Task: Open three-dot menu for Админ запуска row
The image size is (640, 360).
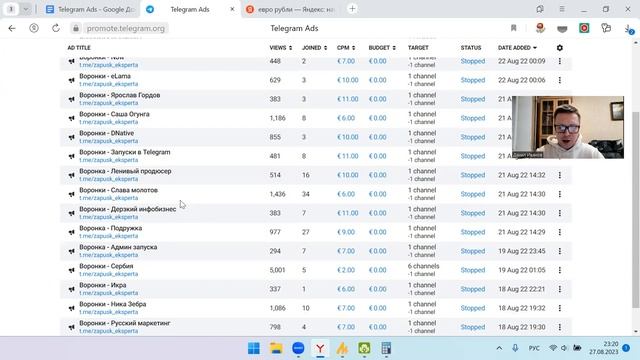Action: [x=560, y=251]
